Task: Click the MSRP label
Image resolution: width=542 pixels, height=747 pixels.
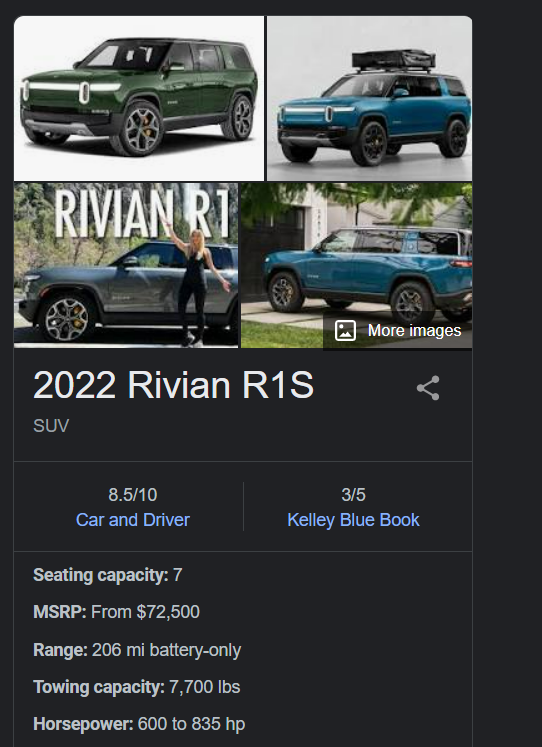Action: [x=60, y=612]
